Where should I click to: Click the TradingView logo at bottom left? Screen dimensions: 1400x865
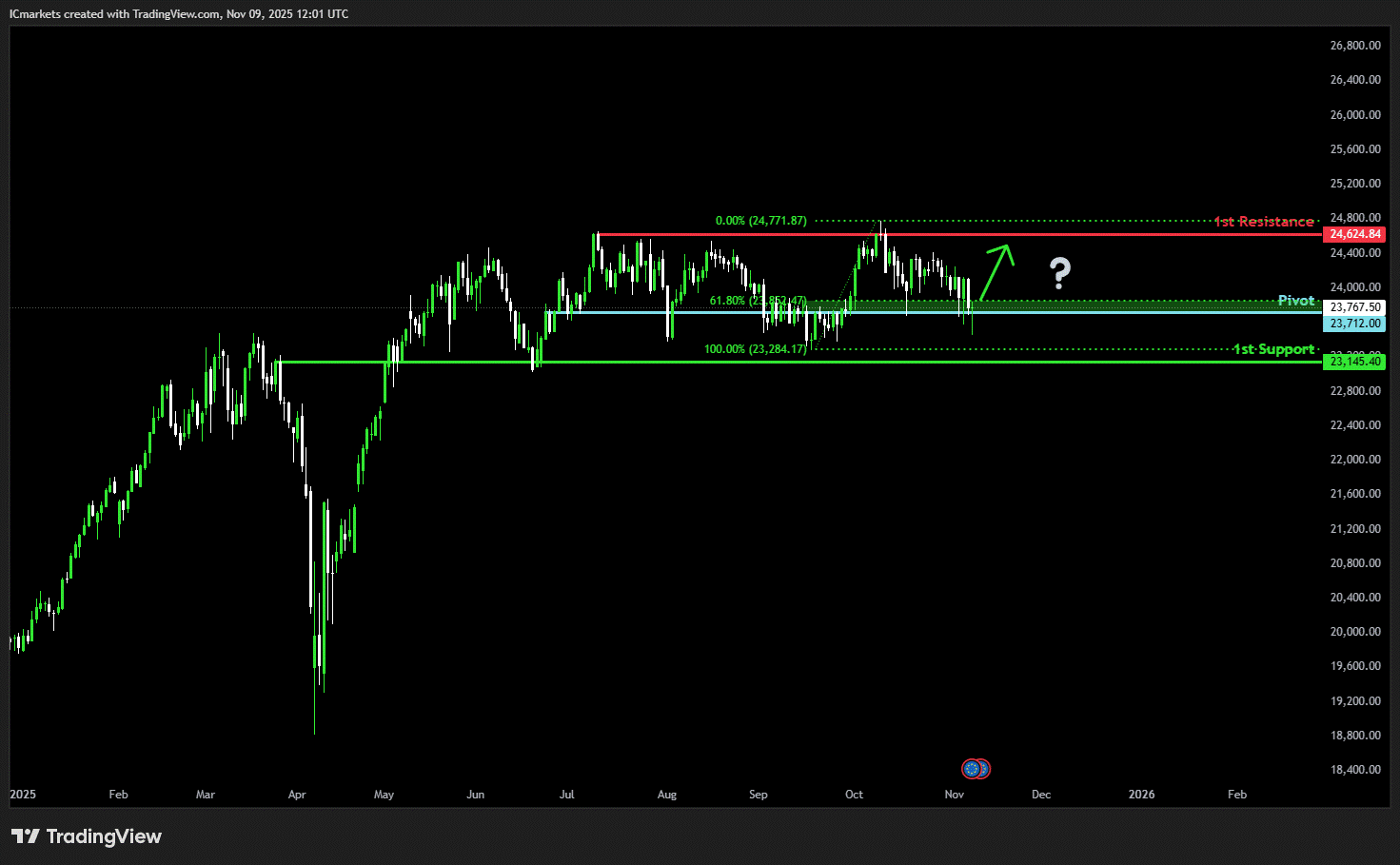pyautogui.click(x=87, y=836)
